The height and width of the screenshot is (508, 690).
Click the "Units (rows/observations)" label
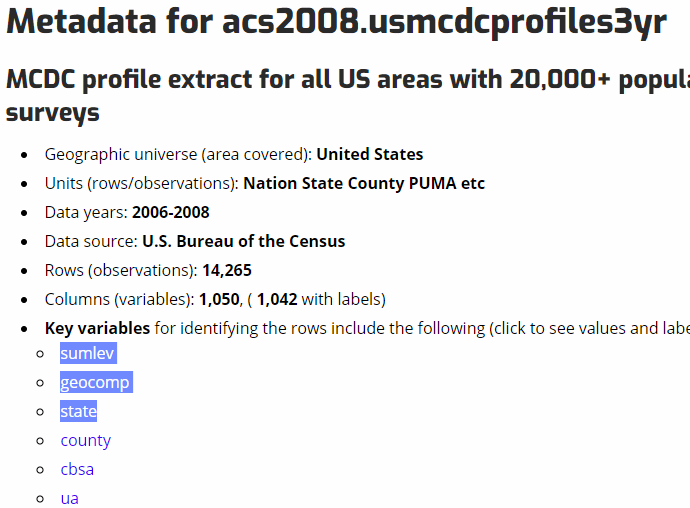(x=141, y=183)
